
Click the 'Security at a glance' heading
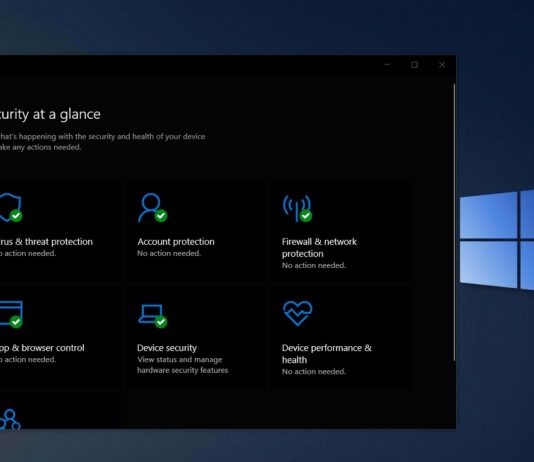50,114
